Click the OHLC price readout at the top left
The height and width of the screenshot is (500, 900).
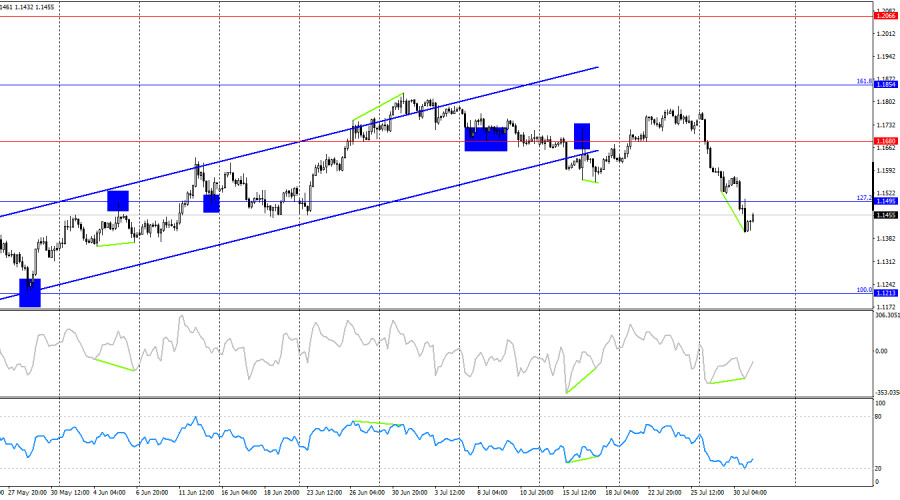tap(28, 7)
